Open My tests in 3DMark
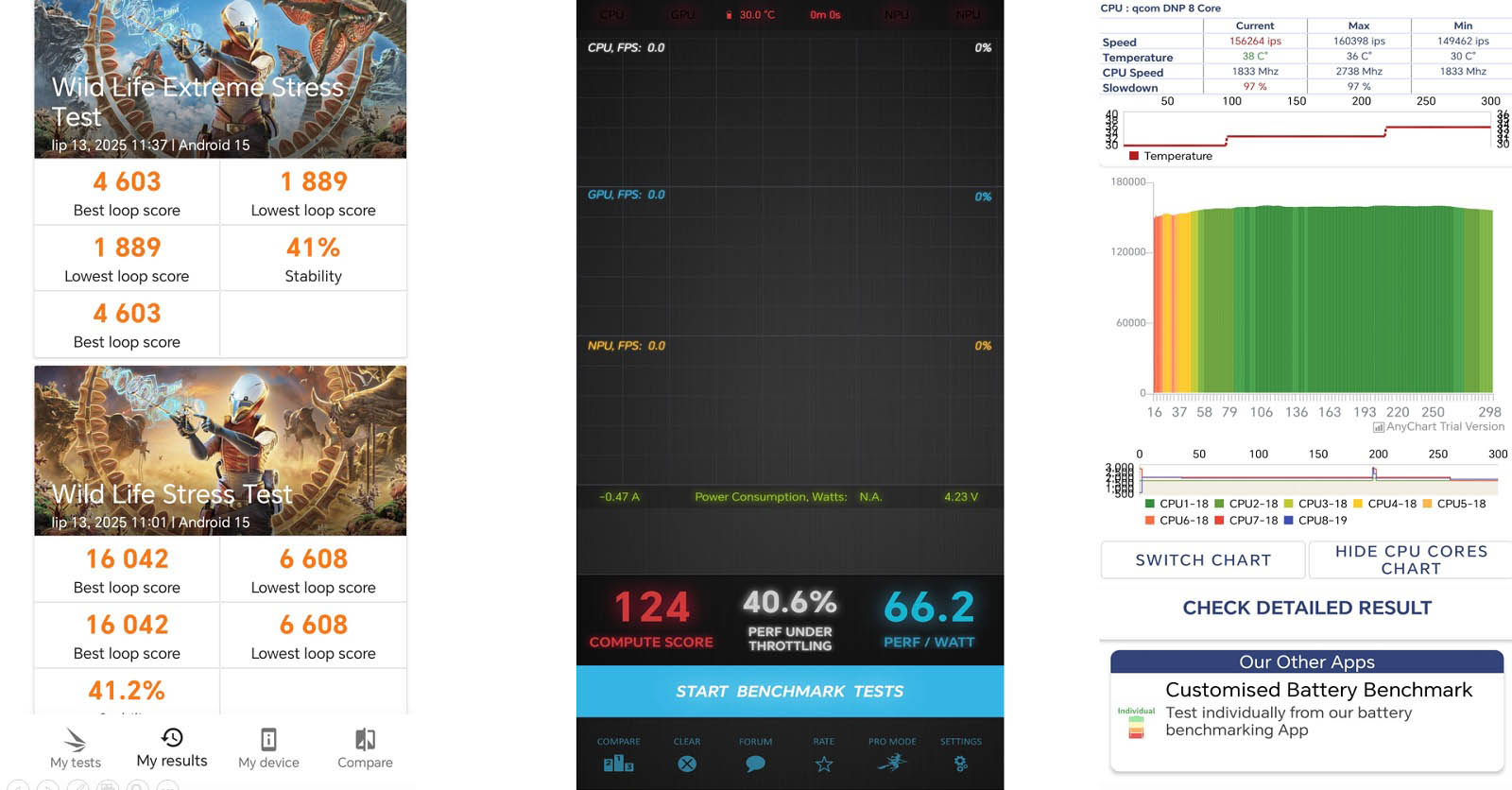 point(76,748)
